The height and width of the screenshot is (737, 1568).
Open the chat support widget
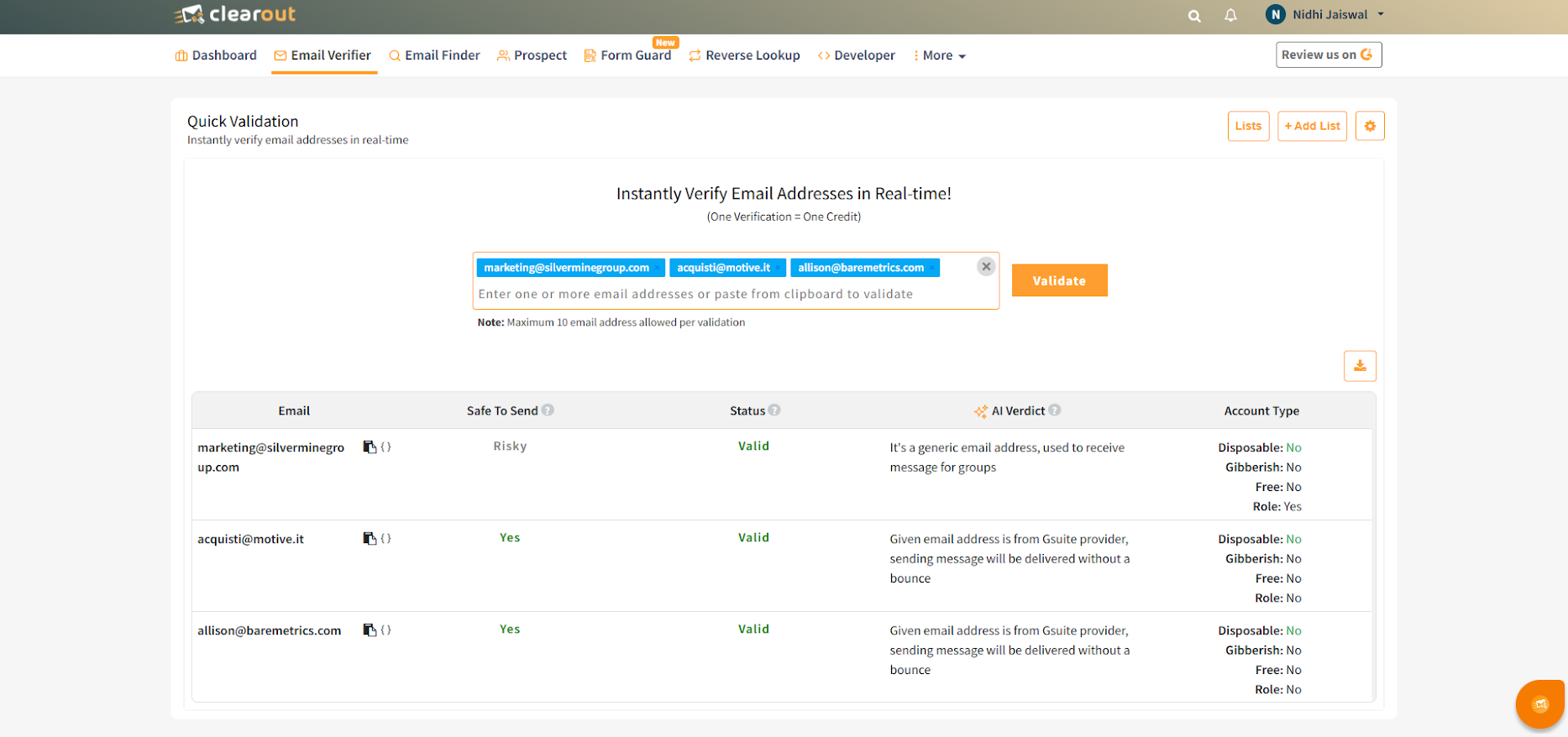coord(1539,703)
